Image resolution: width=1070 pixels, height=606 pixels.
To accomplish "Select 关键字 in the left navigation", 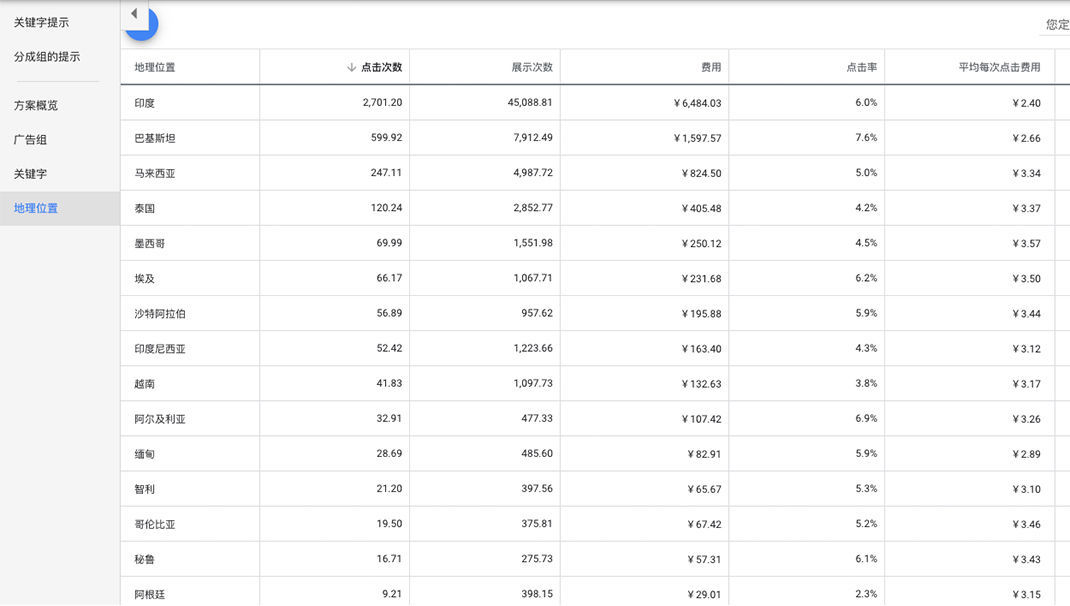I will [x=30, y=174].
